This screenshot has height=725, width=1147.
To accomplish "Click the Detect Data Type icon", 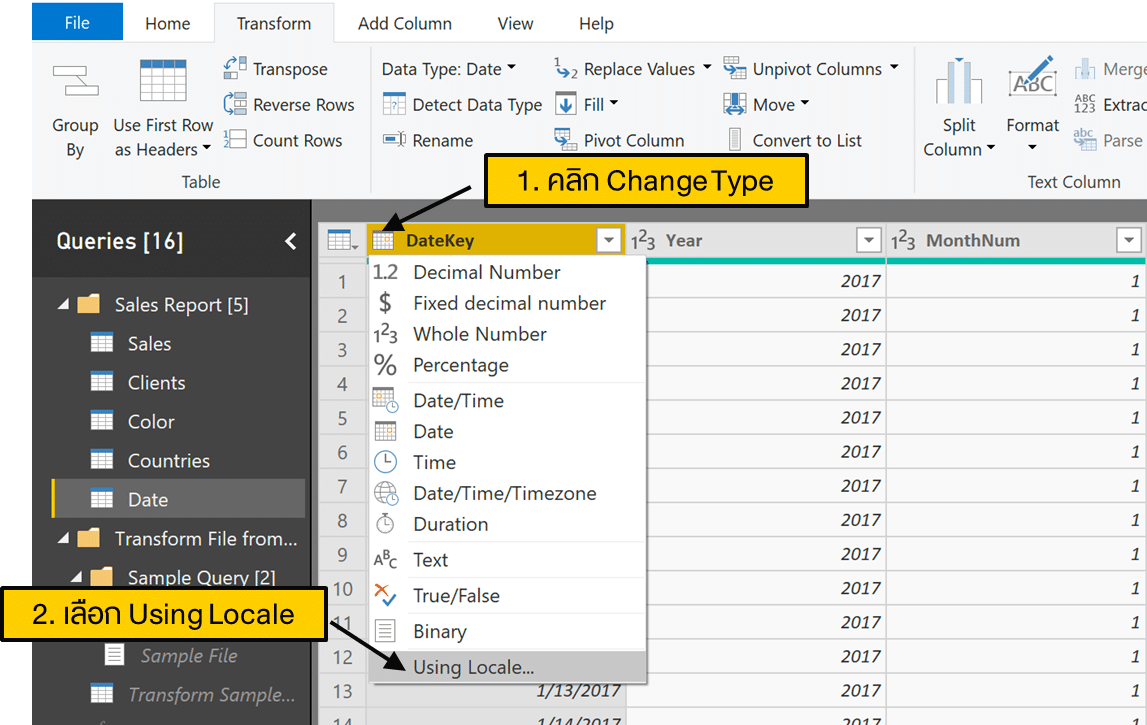I will [x=394, y=104].
